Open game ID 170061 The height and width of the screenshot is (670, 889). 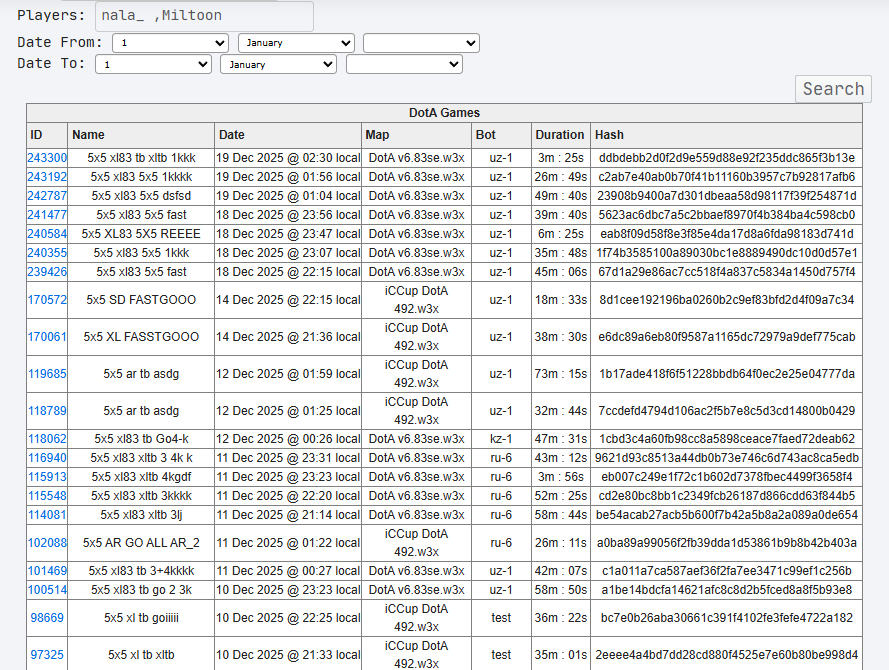point(47,337)
